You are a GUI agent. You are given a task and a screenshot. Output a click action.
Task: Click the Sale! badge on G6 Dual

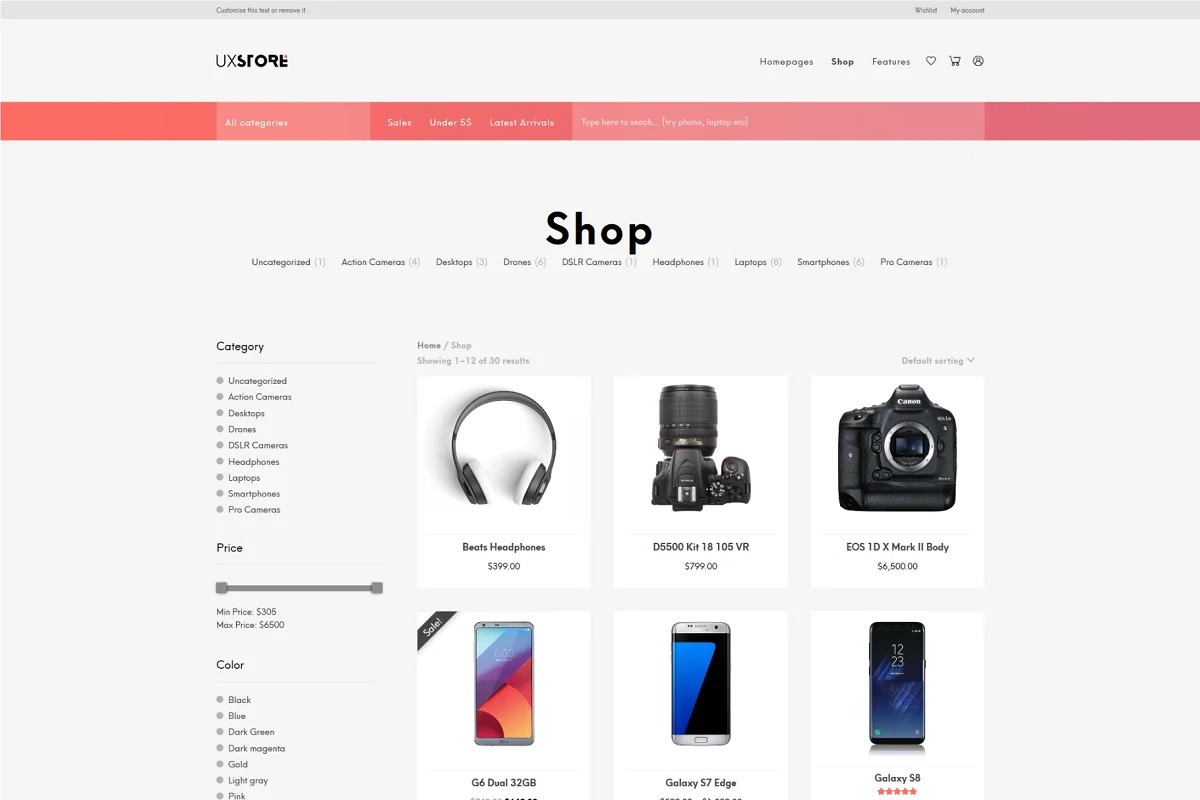pos(433,628)
